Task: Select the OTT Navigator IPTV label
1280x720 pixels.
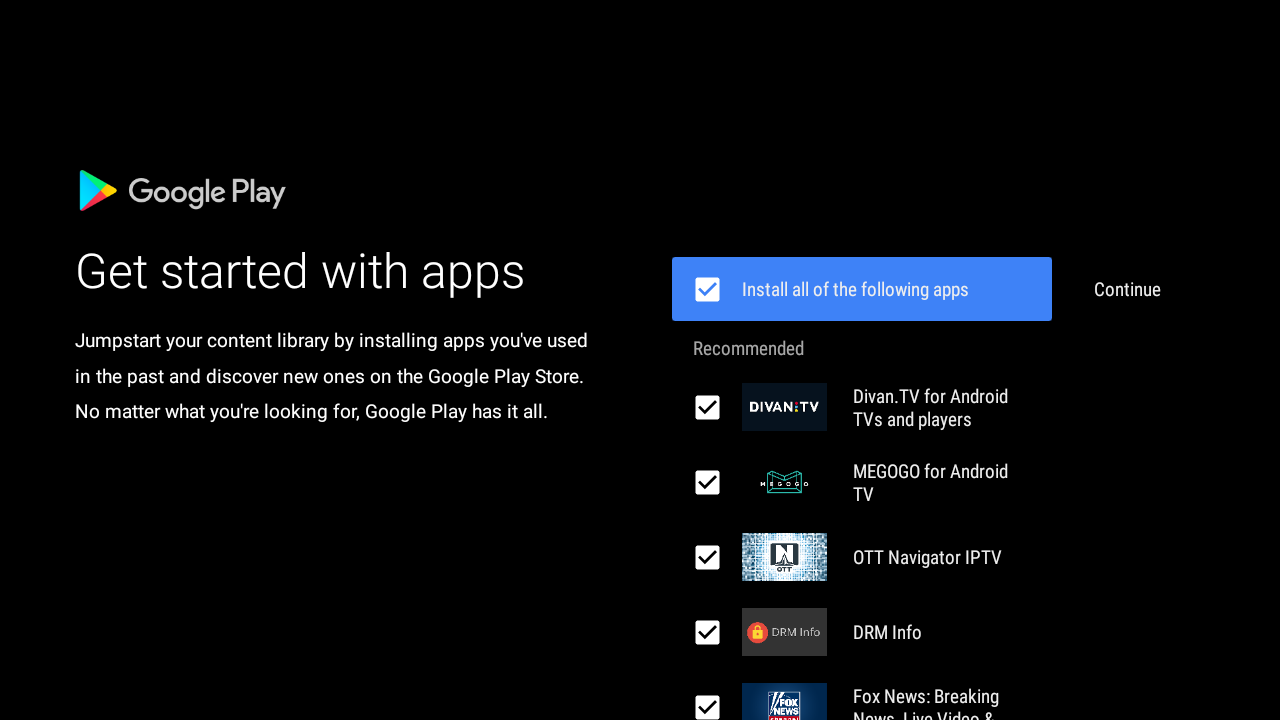Action: (927, 557)
